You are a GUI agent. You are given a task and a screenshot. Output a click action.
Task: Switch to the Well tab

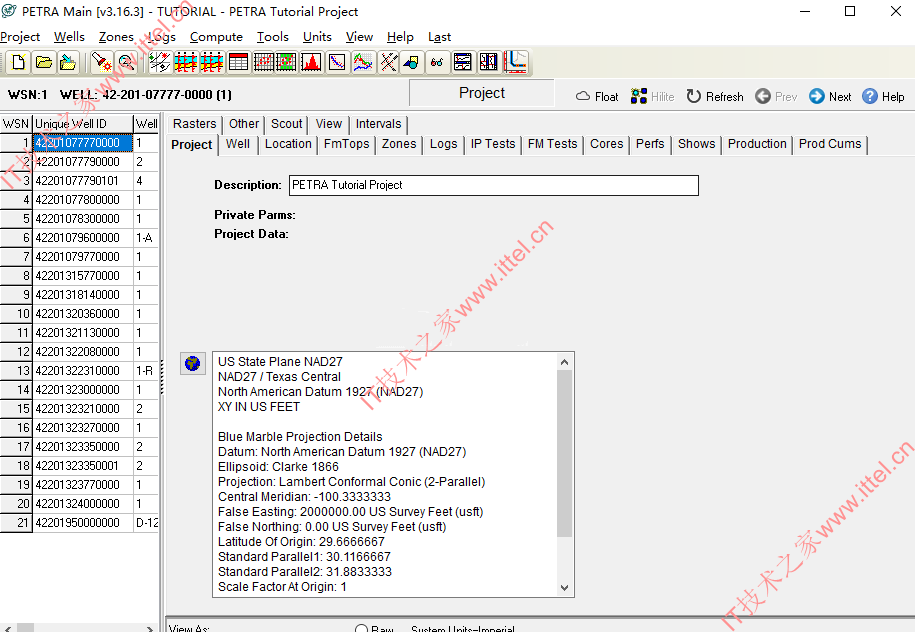coord(238,144)
